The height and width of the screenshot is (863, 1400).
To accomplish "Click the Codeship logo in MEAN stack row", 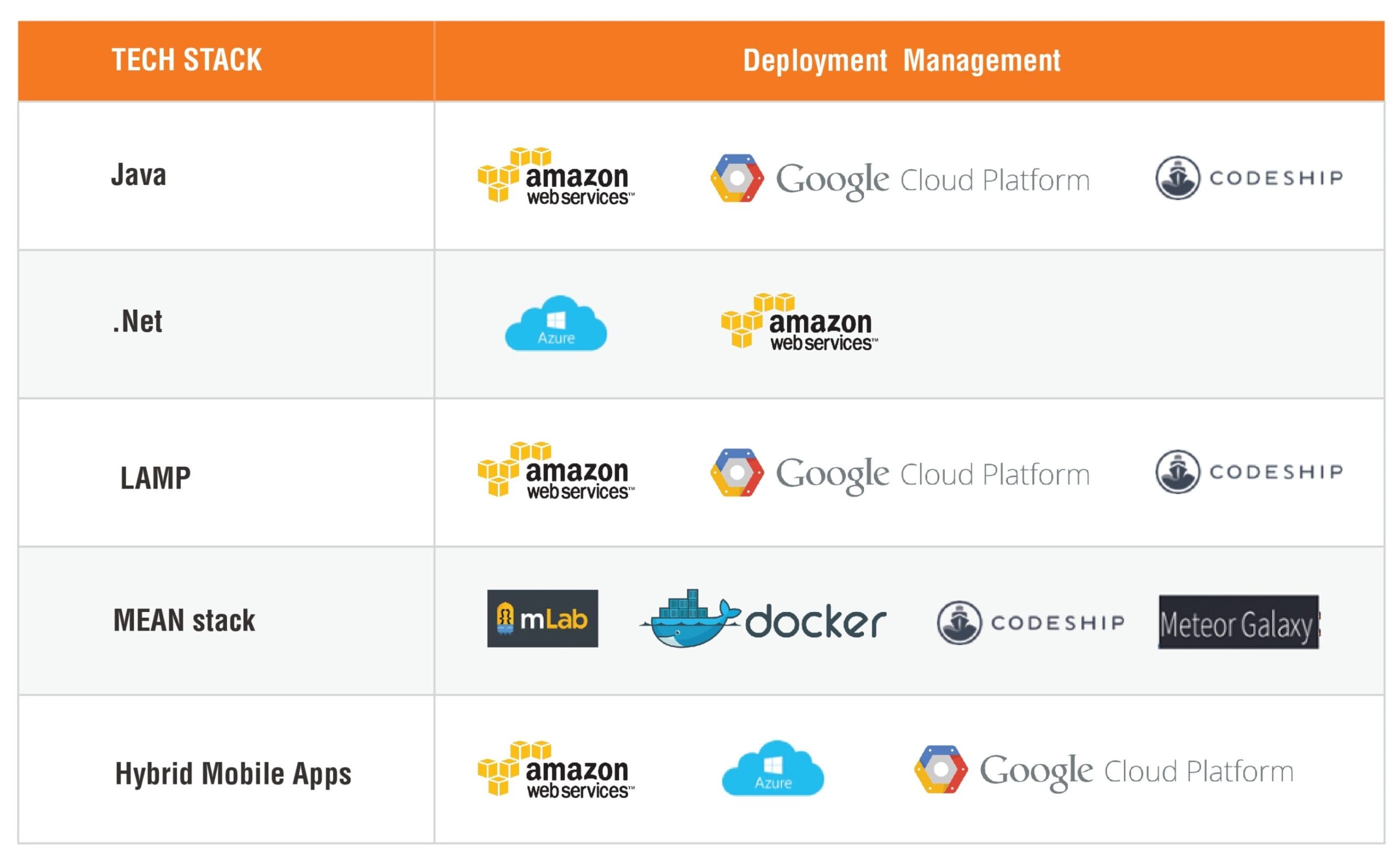I will point(1031,623).
